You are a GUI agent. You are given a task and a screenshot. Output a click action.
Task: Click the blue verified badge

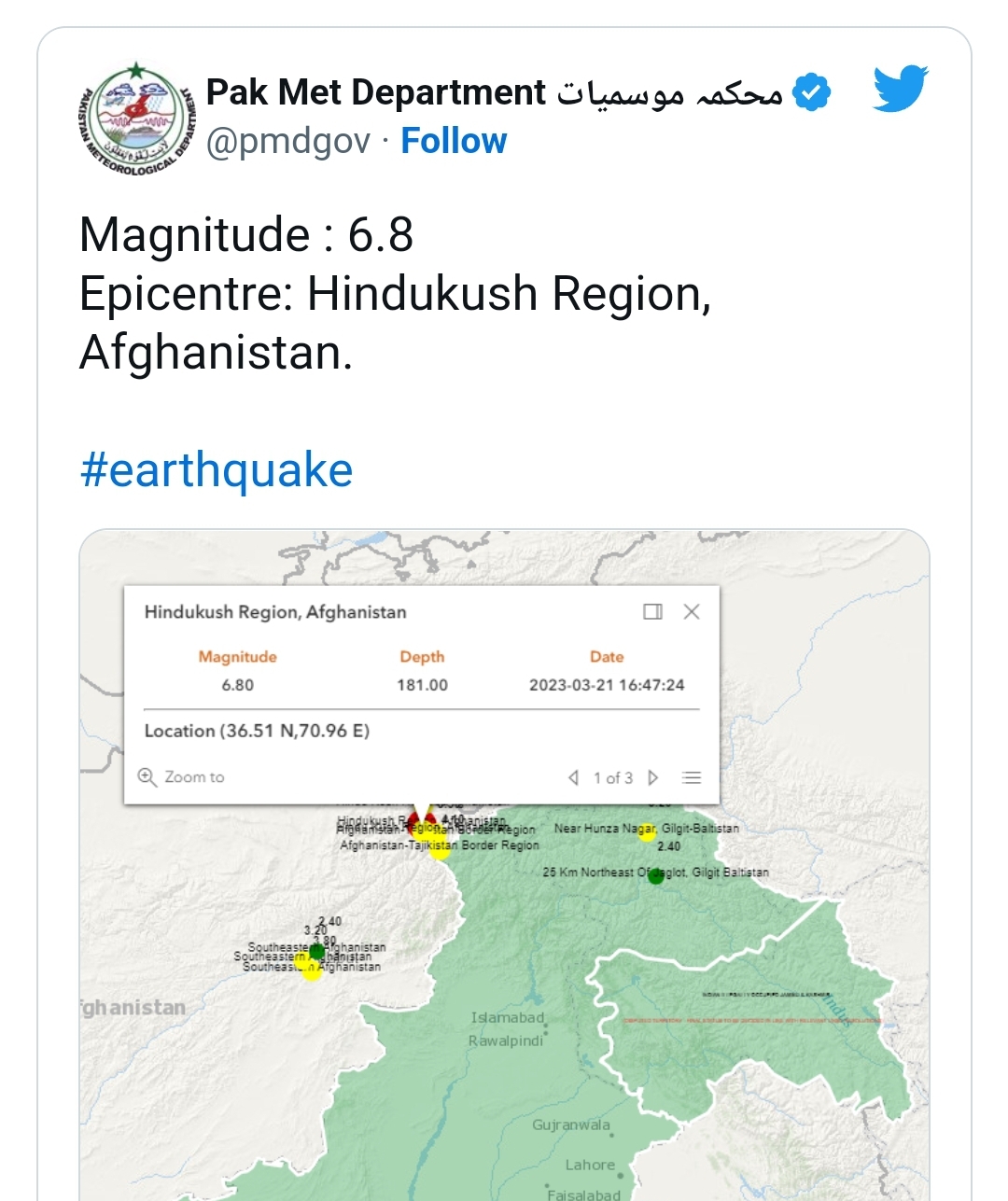(x=812, y=92)
